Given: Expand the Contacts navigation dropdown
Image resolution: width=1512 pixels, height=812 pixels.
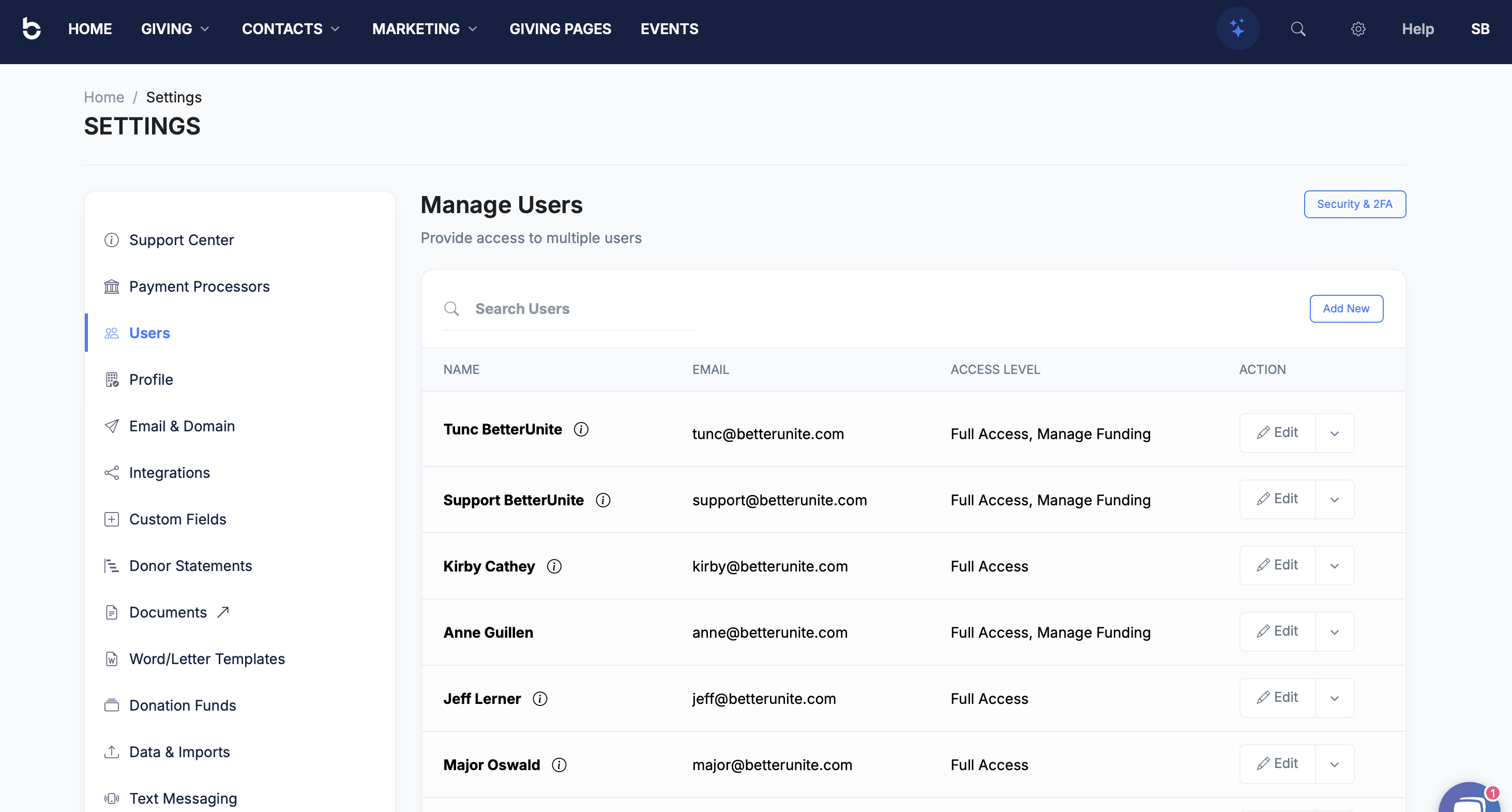Looking at the screenshot, I should 291,29.
